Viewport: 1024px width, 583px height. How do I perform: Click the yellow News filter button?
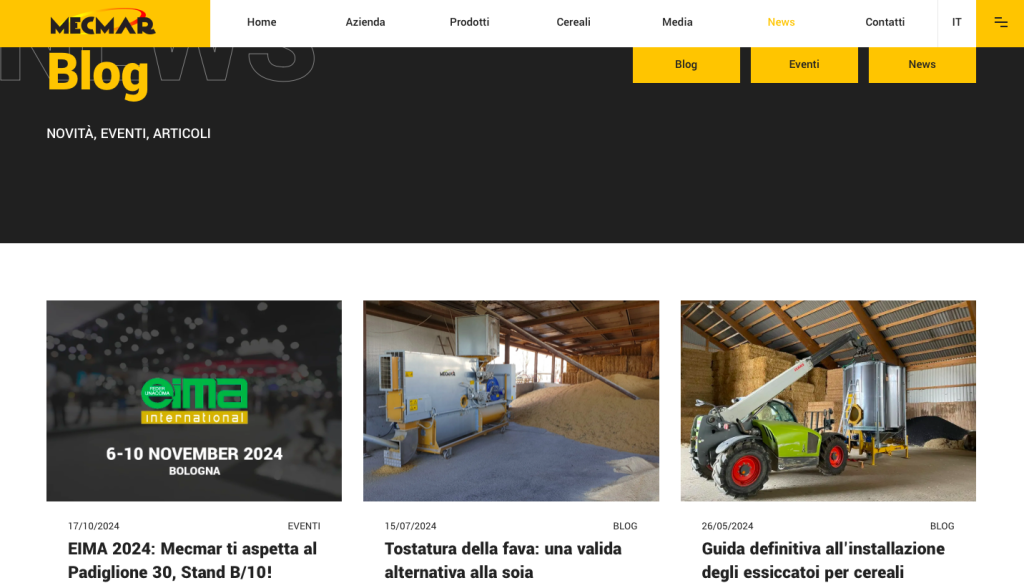(922, 64)
